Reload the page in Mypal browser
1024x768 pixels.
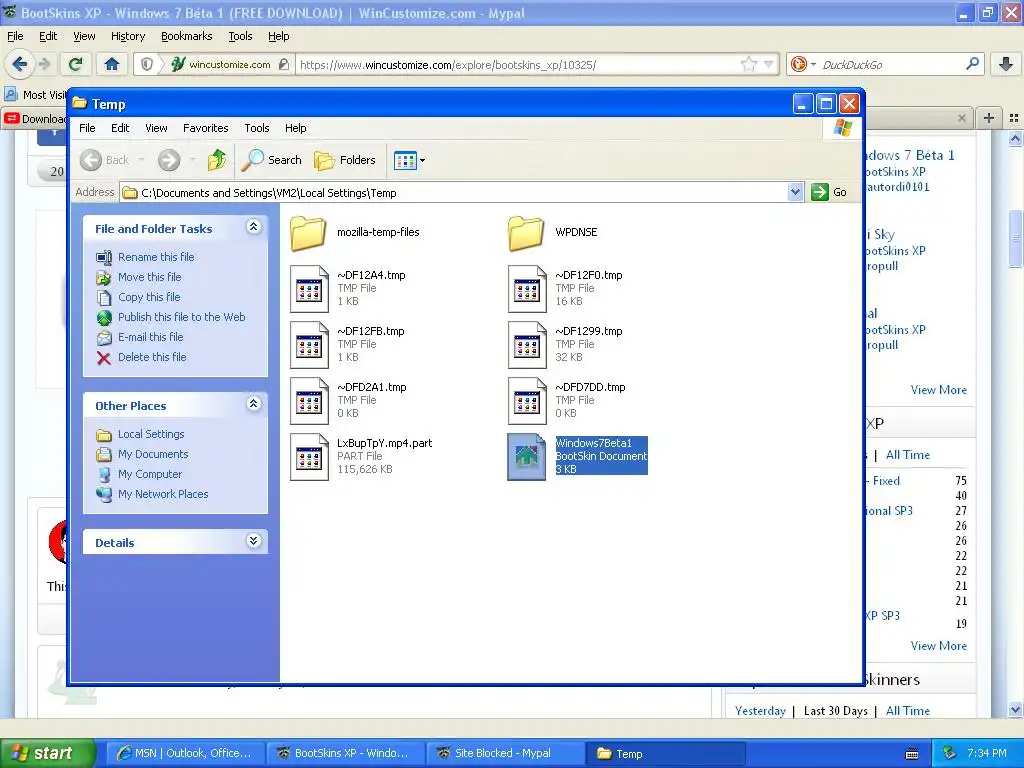tap(76, 64)
